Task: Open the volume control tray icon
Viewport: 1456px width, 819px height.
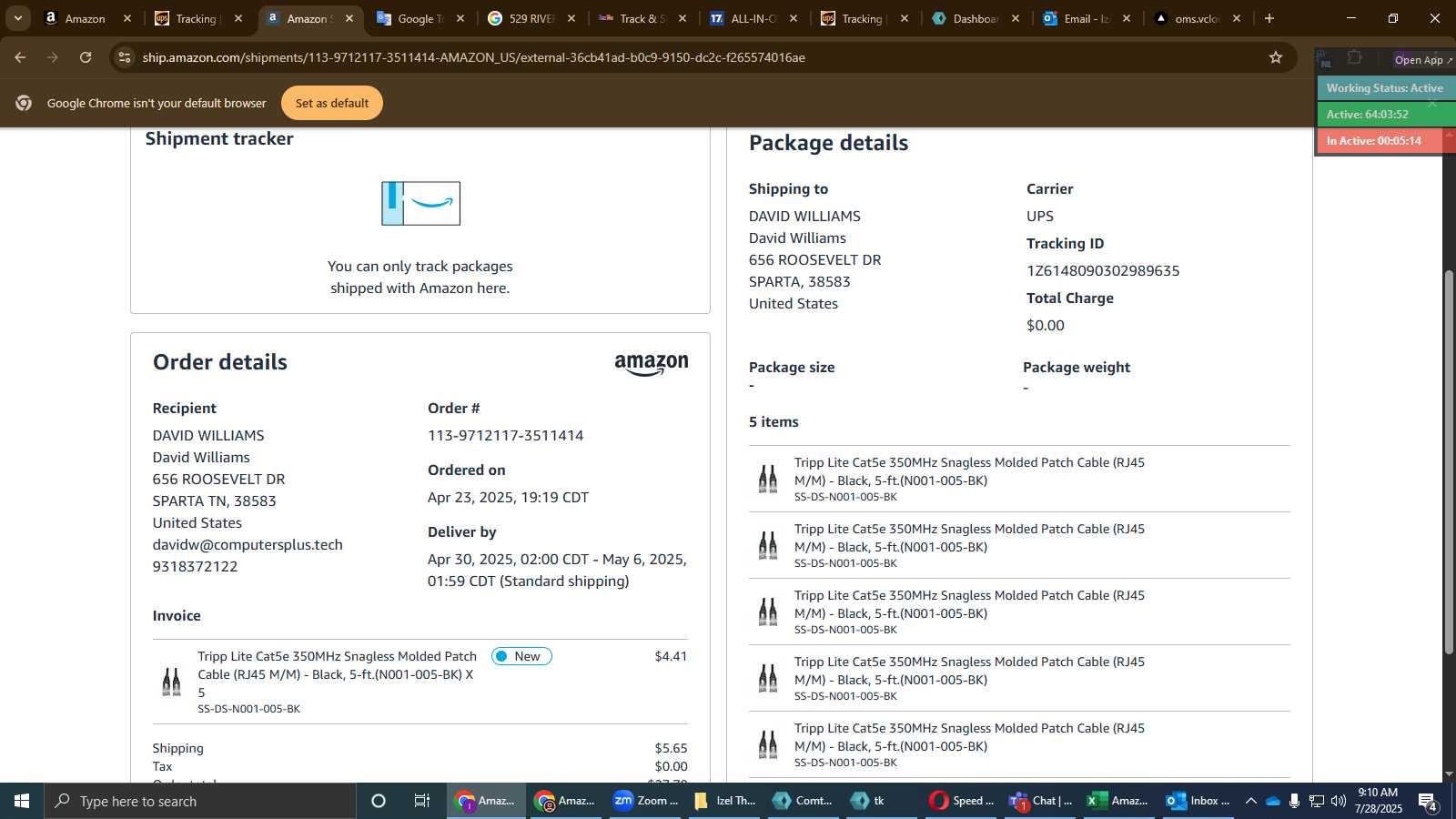Action: pyautogui.click(x=1338, y=801)
